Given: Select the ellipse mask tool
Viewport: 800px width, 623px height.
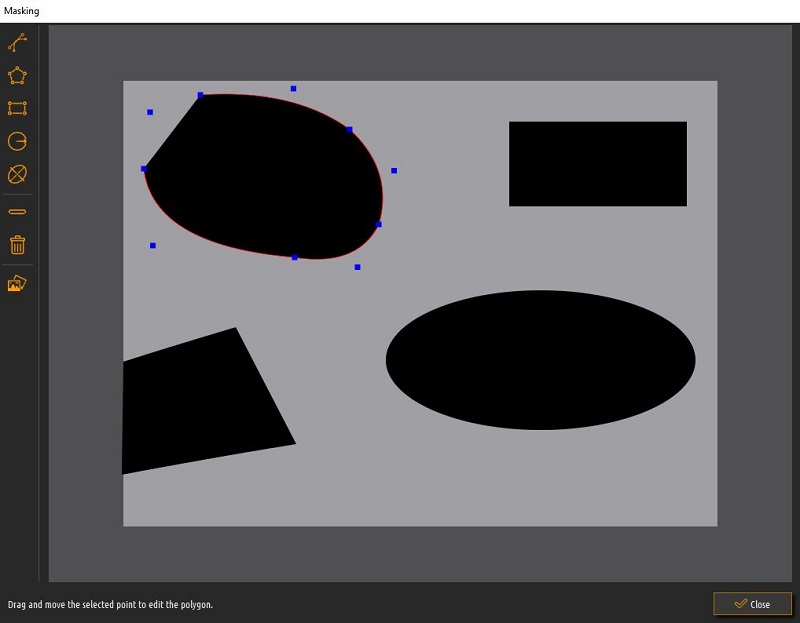Looking at the screenshot, I should click(x=17, y=175).
